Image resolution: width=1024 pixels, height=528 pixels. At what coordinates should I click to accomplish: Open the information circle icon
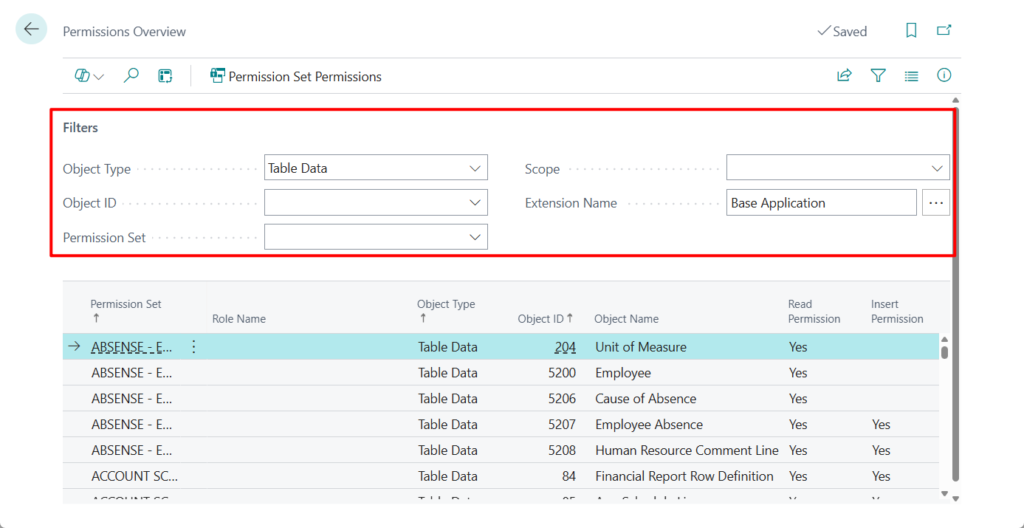944,76
